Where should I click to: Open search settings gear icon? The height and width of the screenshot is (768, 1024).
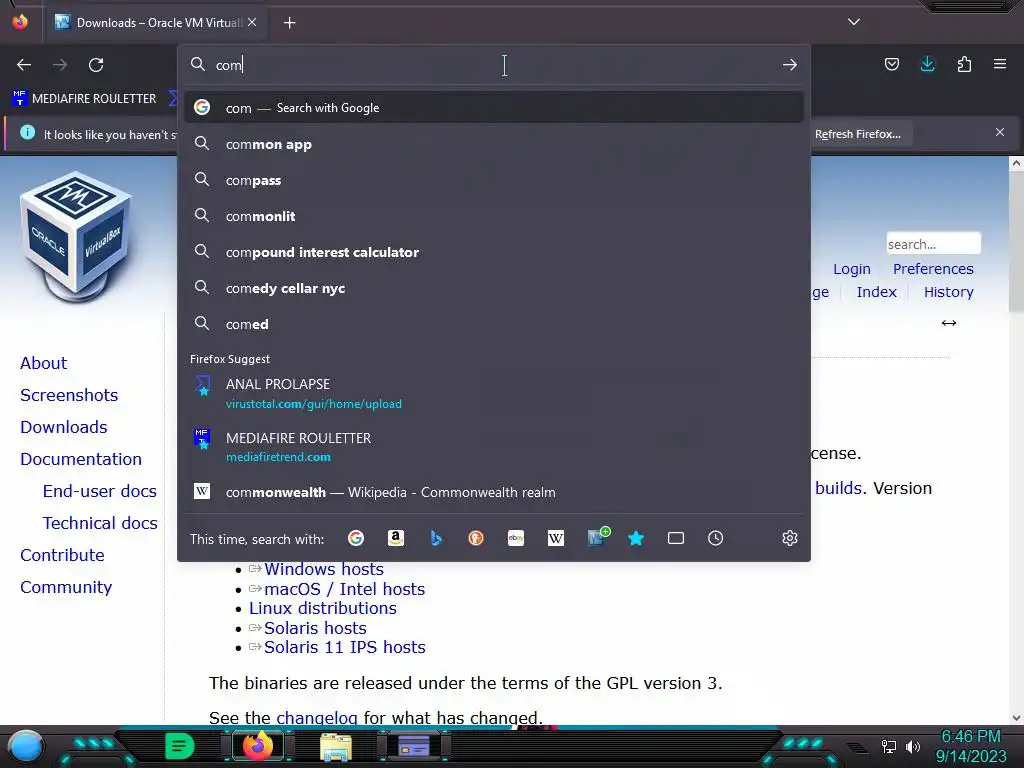790,538
